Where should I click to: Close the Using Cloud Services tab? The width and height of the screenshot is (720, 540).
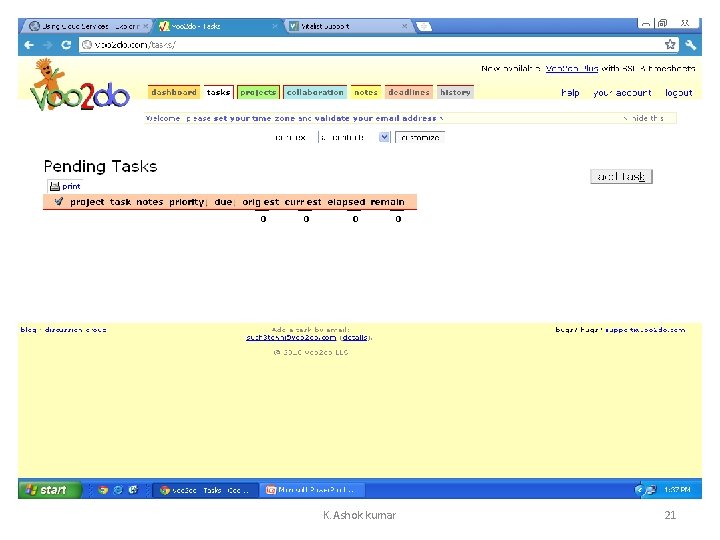pos(145,26)
